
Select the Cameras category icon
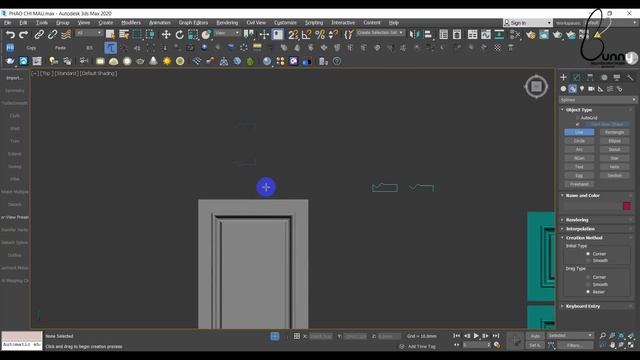[x=591, y=89]
